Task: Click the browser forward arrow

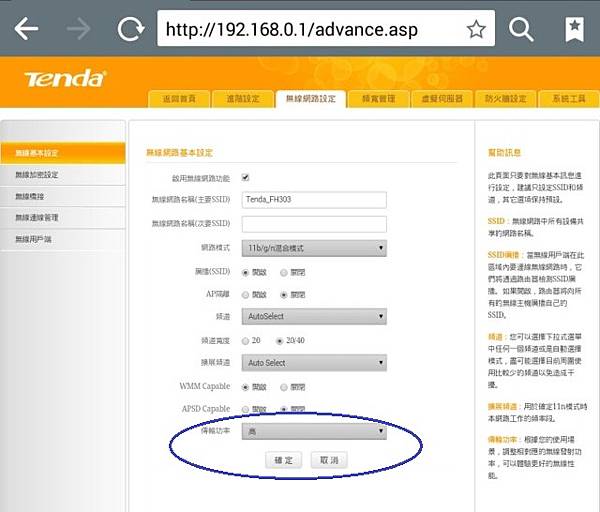Action: pos(79,28)
